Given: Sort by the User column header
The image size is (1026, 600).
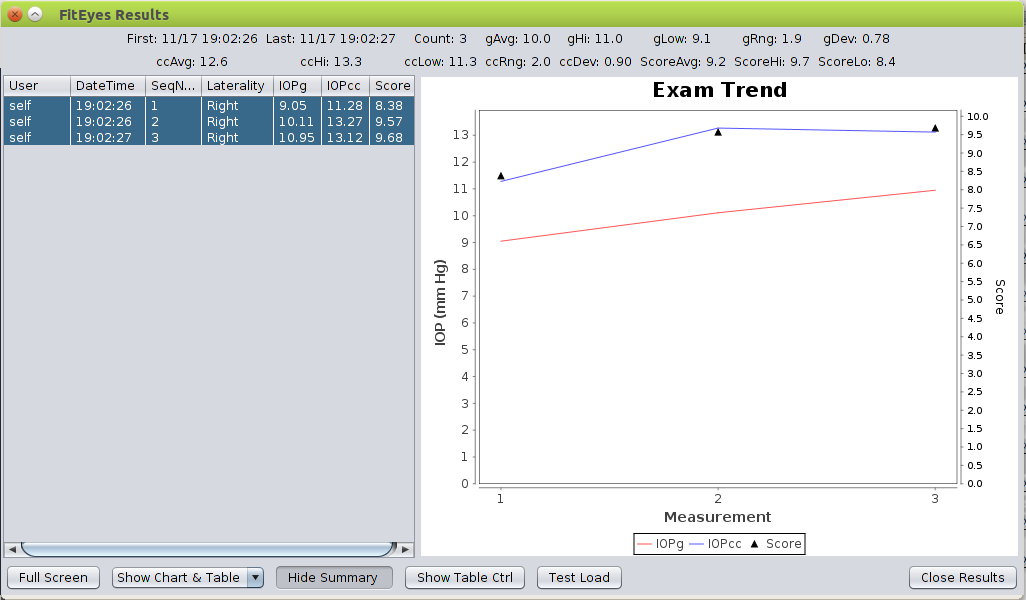Looking at the screenshot, I should (37, 86).
